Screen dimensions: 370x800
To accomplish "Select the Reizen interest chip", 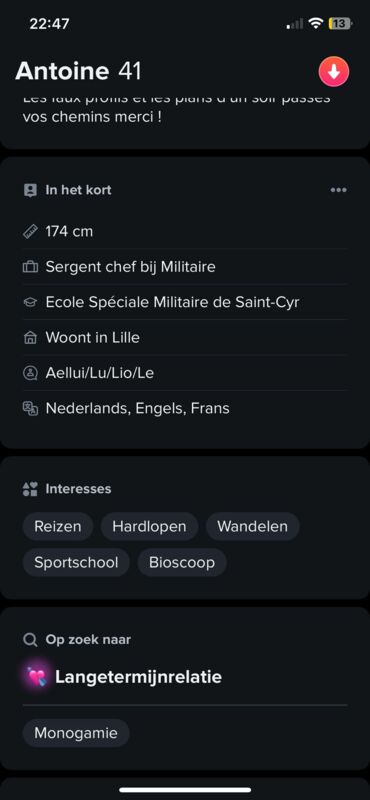I will tap(58, 527).
